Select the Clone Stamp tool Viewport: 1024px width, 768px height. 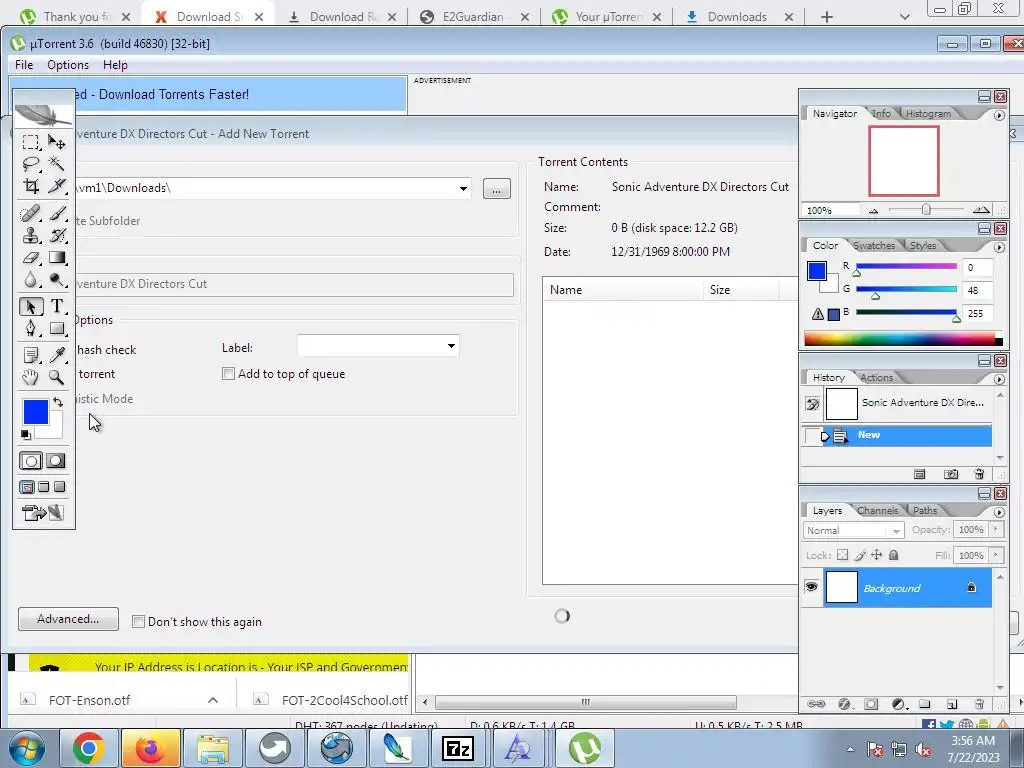(30, 236)
